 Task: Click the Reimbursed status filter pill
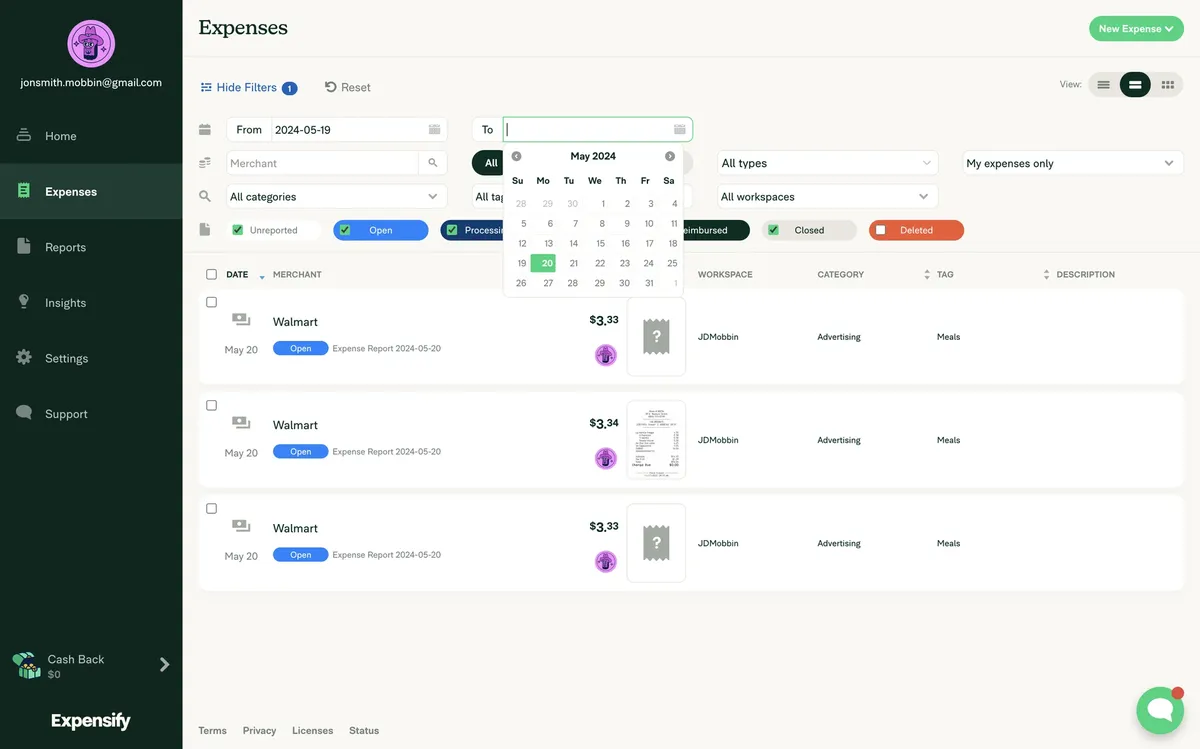(x=714, y=230)
